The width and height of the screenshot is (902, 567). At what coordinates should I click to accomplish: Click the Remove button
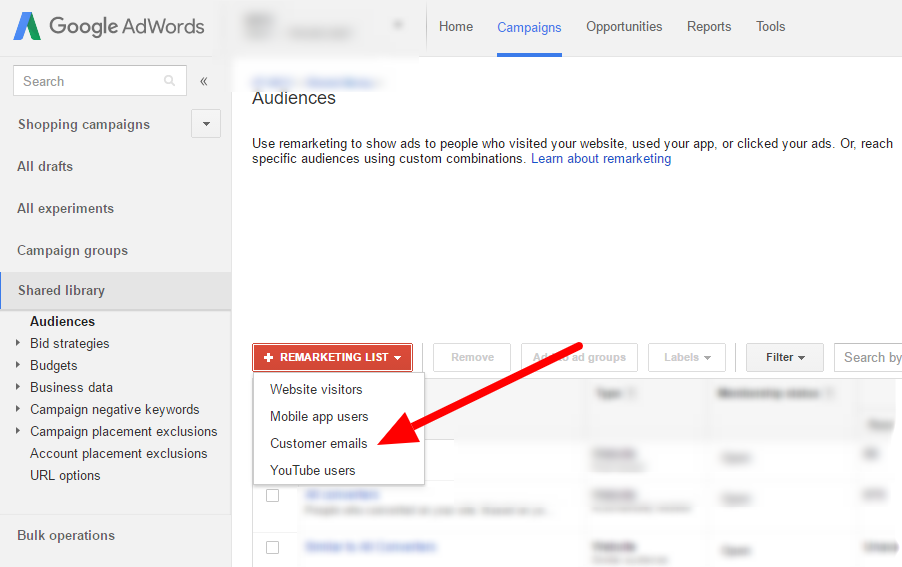point(472,357)
